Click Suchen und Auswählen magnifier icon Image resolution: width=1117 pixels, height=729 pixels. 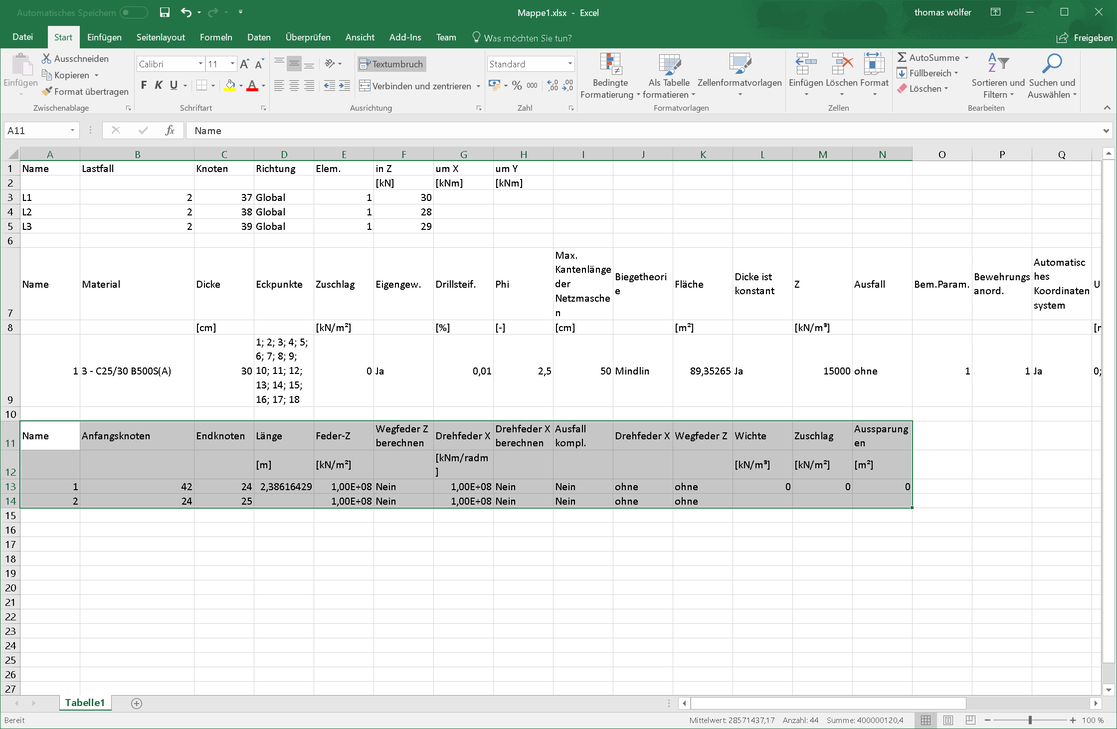coord(1051,65)
